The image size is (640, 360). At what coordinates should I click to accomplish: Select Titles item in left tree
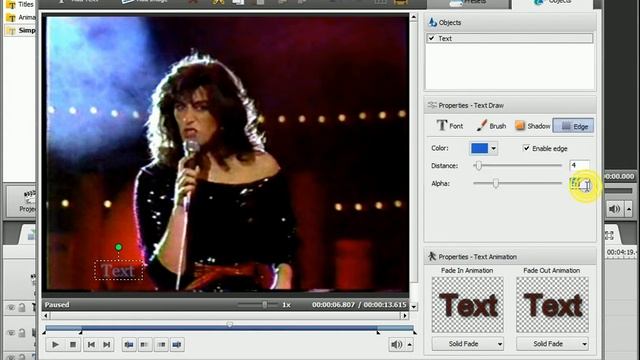(21, 4)
